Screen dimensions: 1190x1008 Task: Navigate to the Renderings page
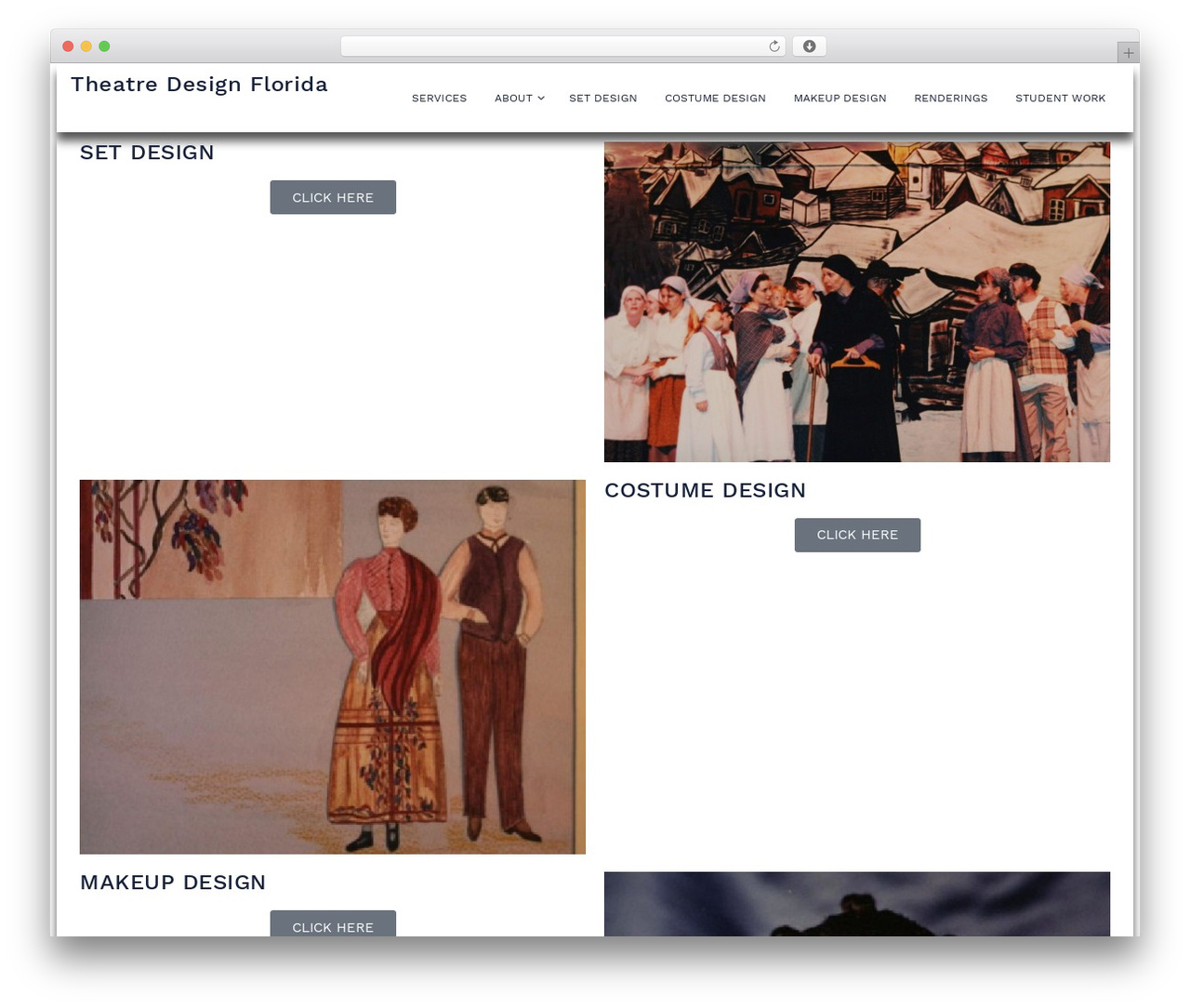pos(950,98)
